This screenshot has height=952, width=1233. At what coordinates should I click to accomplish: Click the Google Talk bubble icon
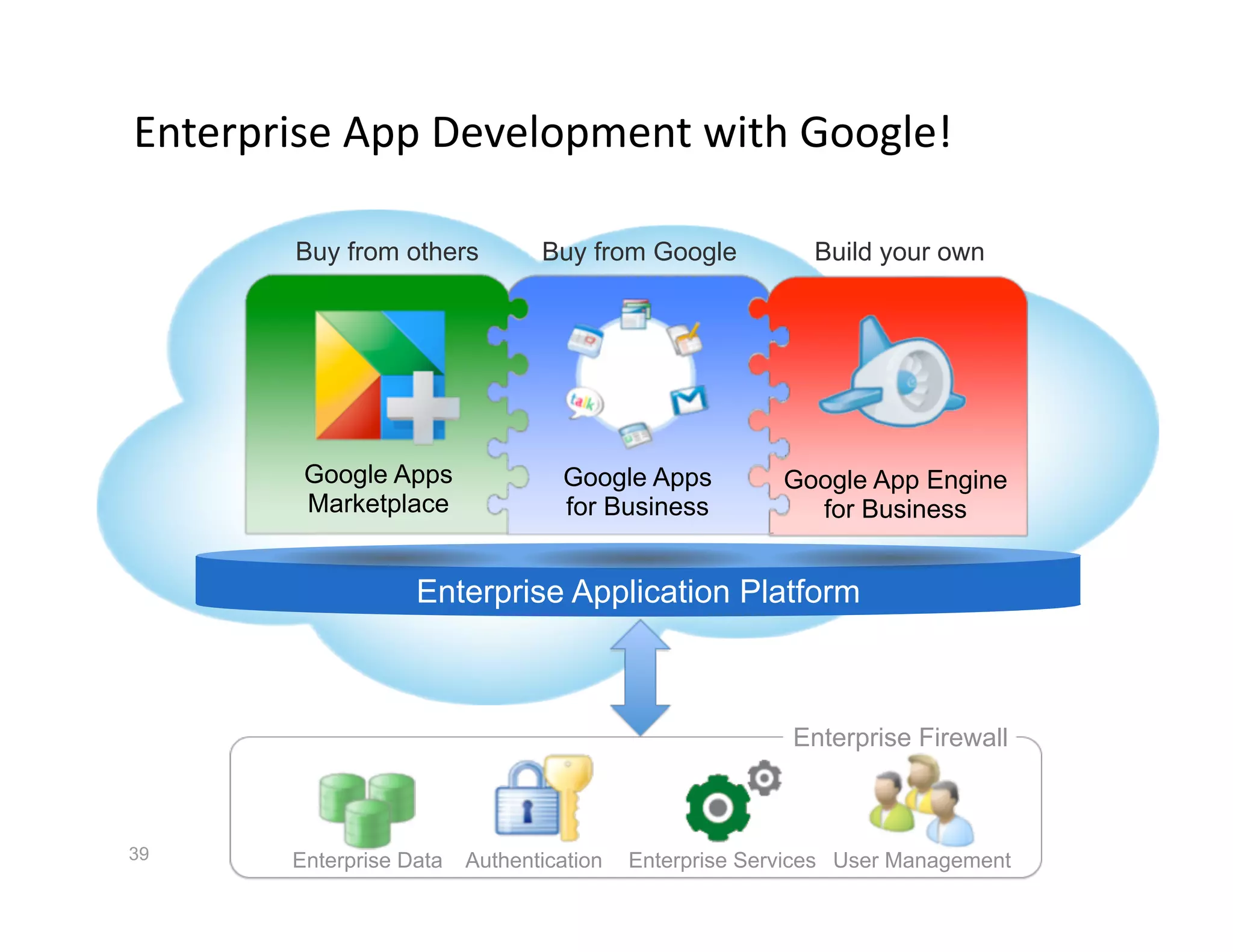(x=585, y=403)
